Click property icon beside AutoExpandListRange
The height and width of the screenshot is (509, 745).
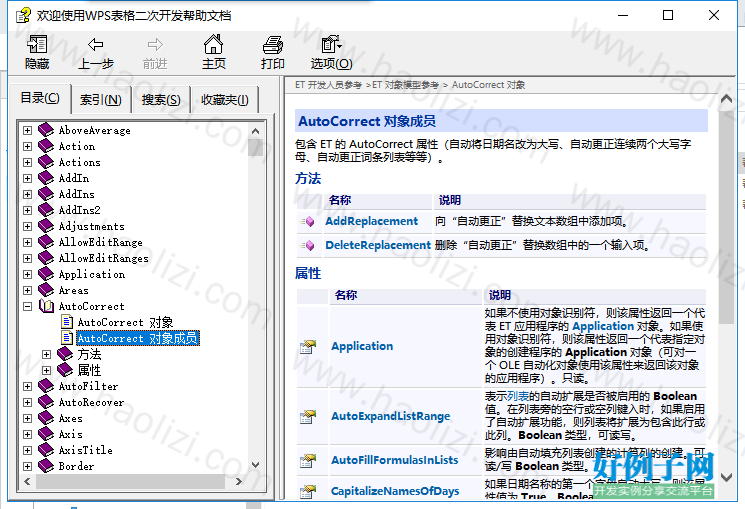point(308,417)
